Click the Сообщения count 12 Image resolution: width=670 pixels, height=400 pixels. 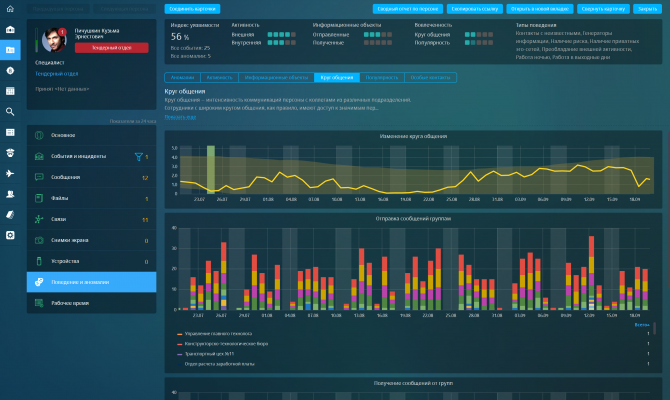145,178
